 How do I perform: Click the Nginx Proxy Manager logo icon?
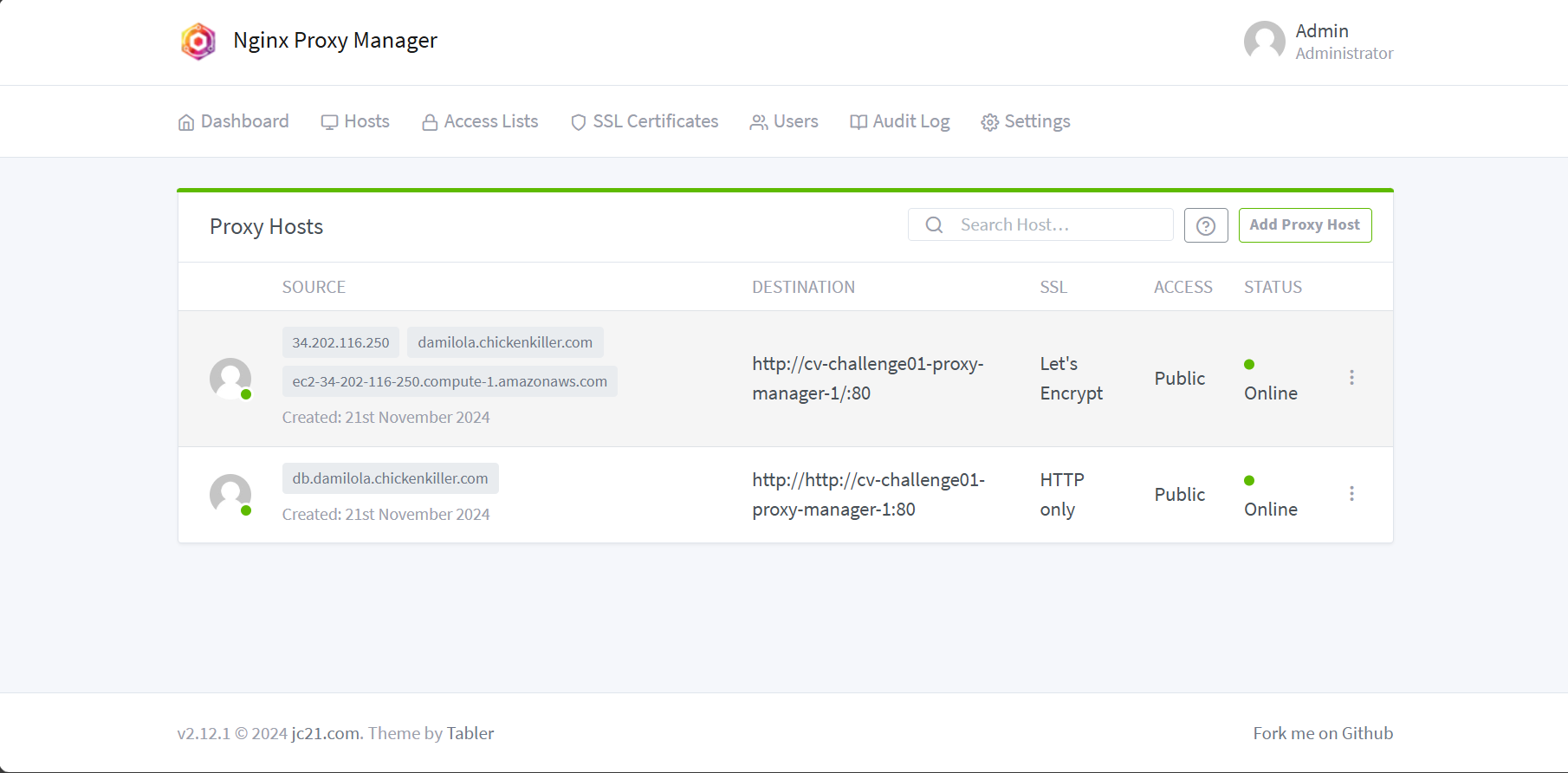click(198, 42)
